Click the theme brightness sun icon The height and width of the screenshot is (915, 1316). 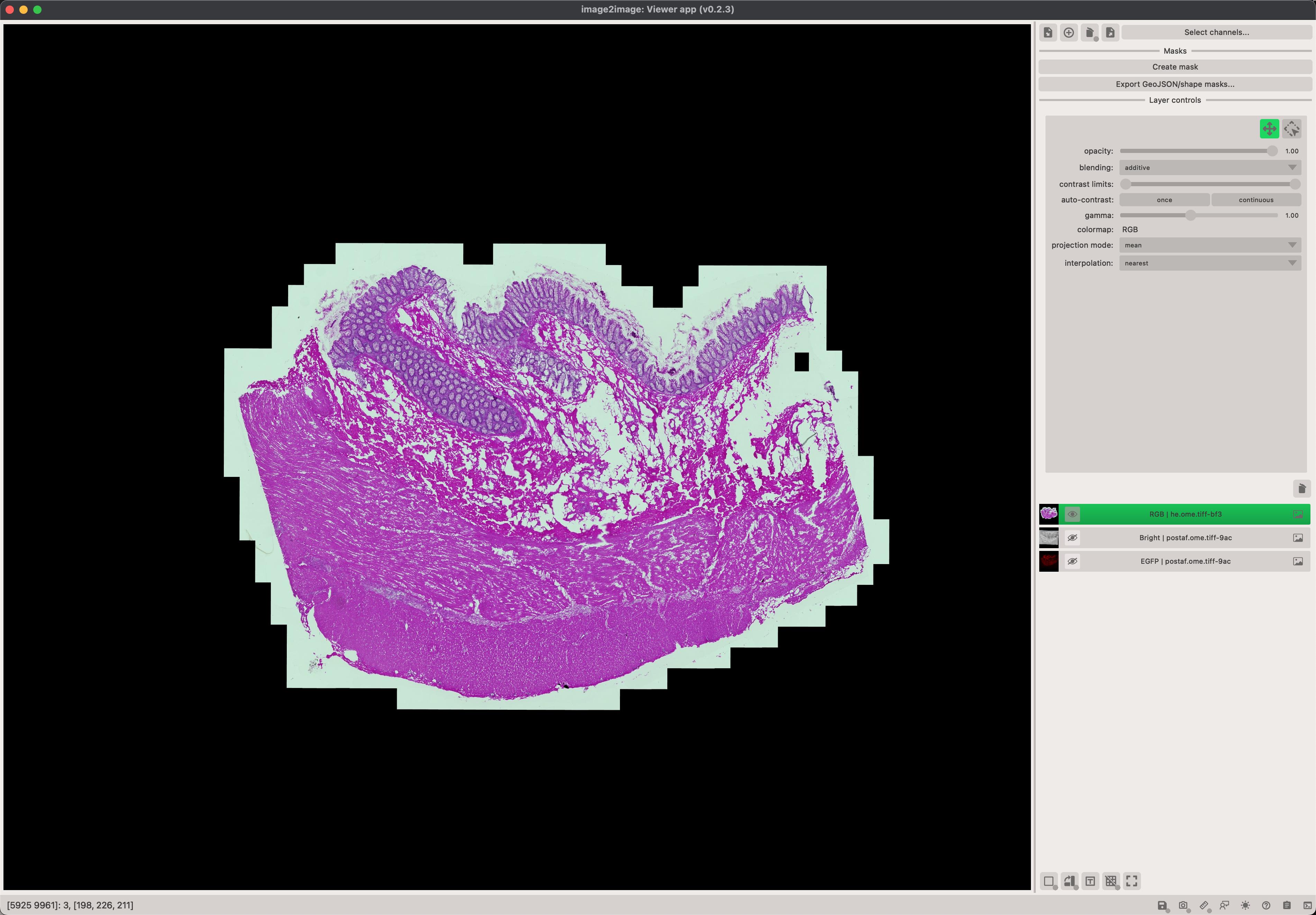1245,905
